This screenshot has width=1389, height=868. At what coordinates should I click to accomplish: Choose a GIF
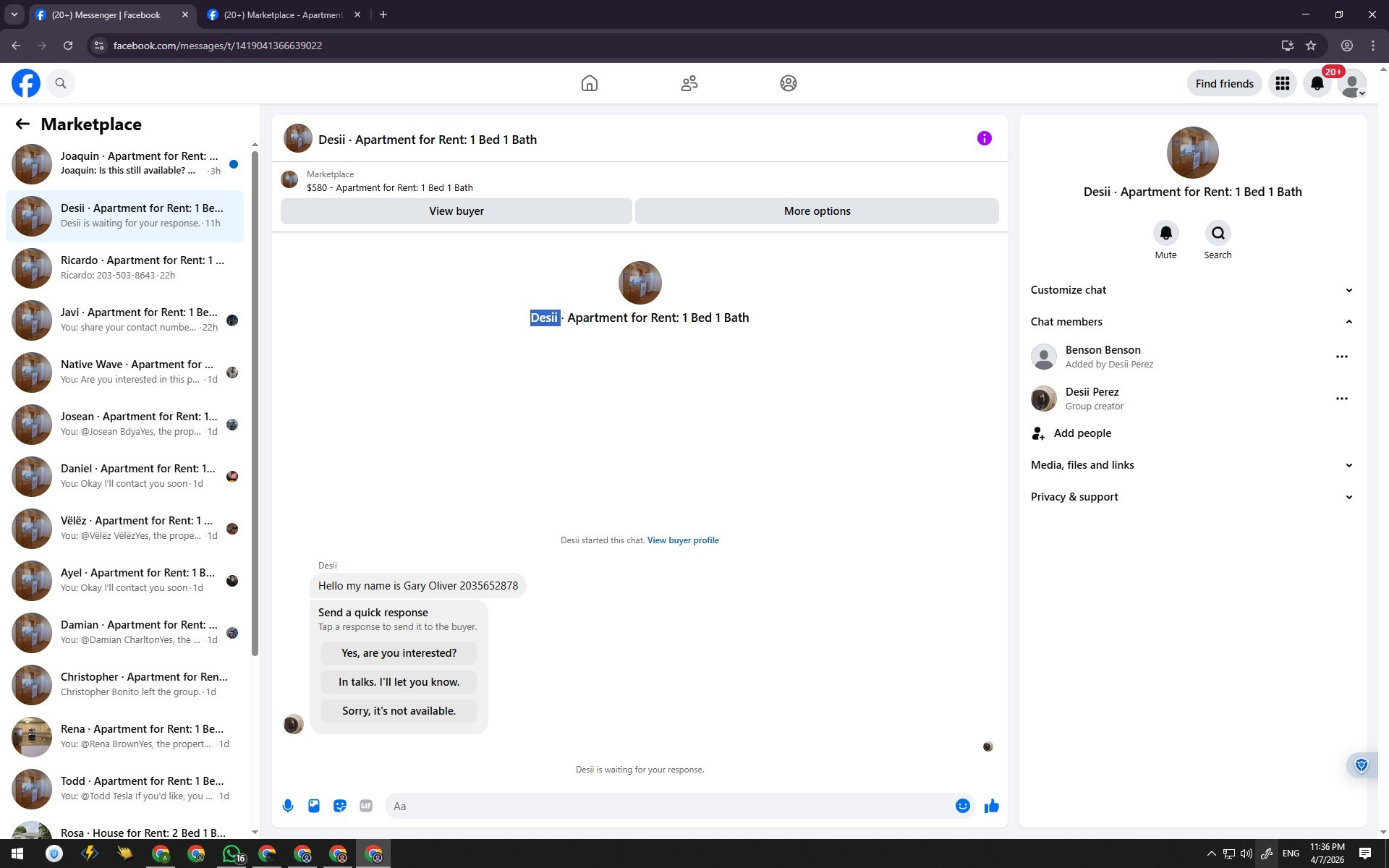366,806
